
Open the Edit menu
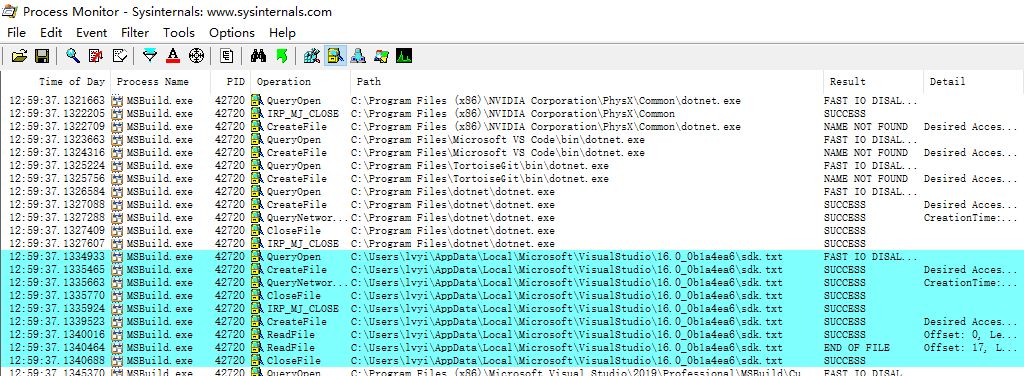(51, 33)
